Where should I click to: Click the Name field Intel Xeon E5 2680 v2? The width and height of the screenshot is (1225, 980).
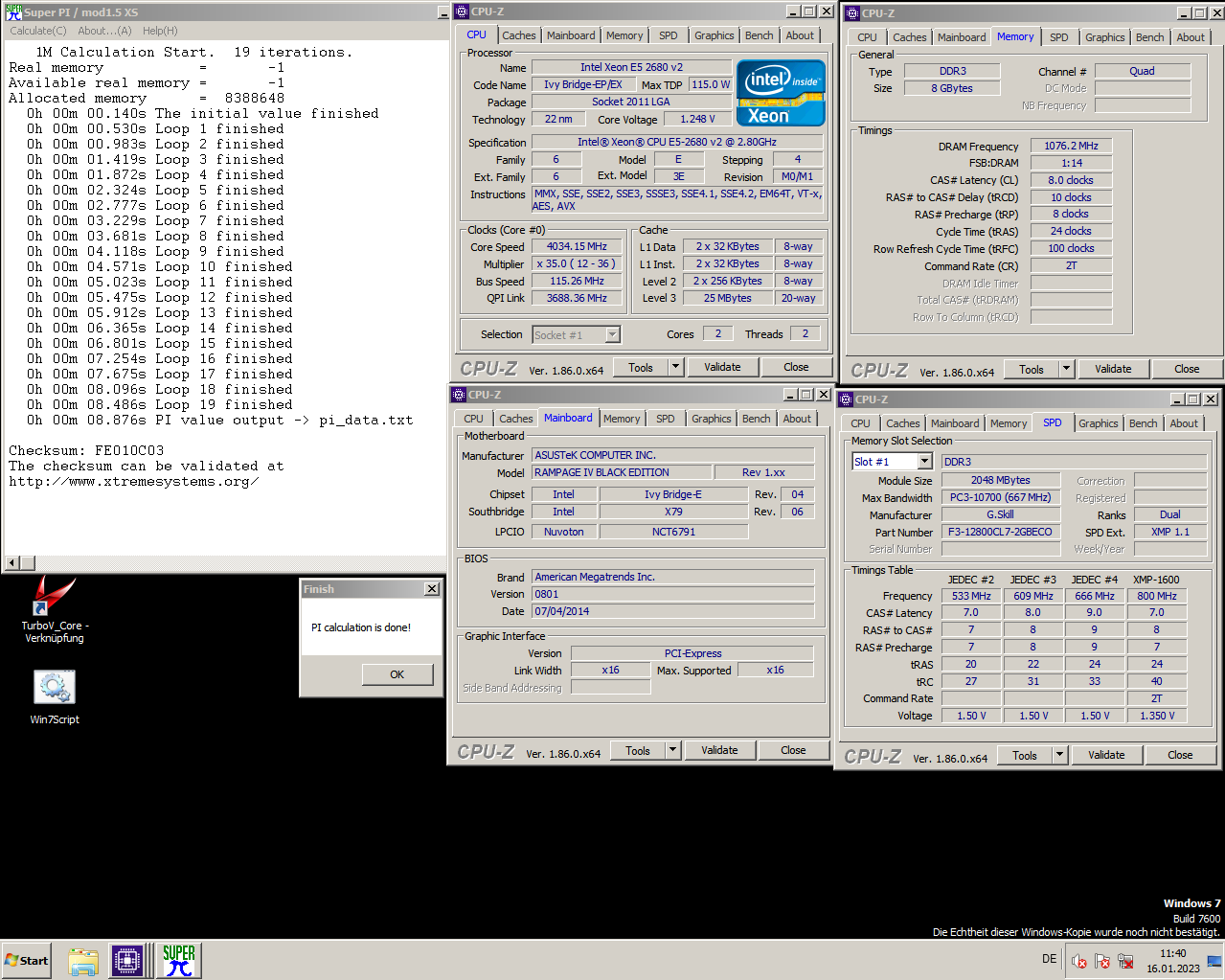click(631, 67)
